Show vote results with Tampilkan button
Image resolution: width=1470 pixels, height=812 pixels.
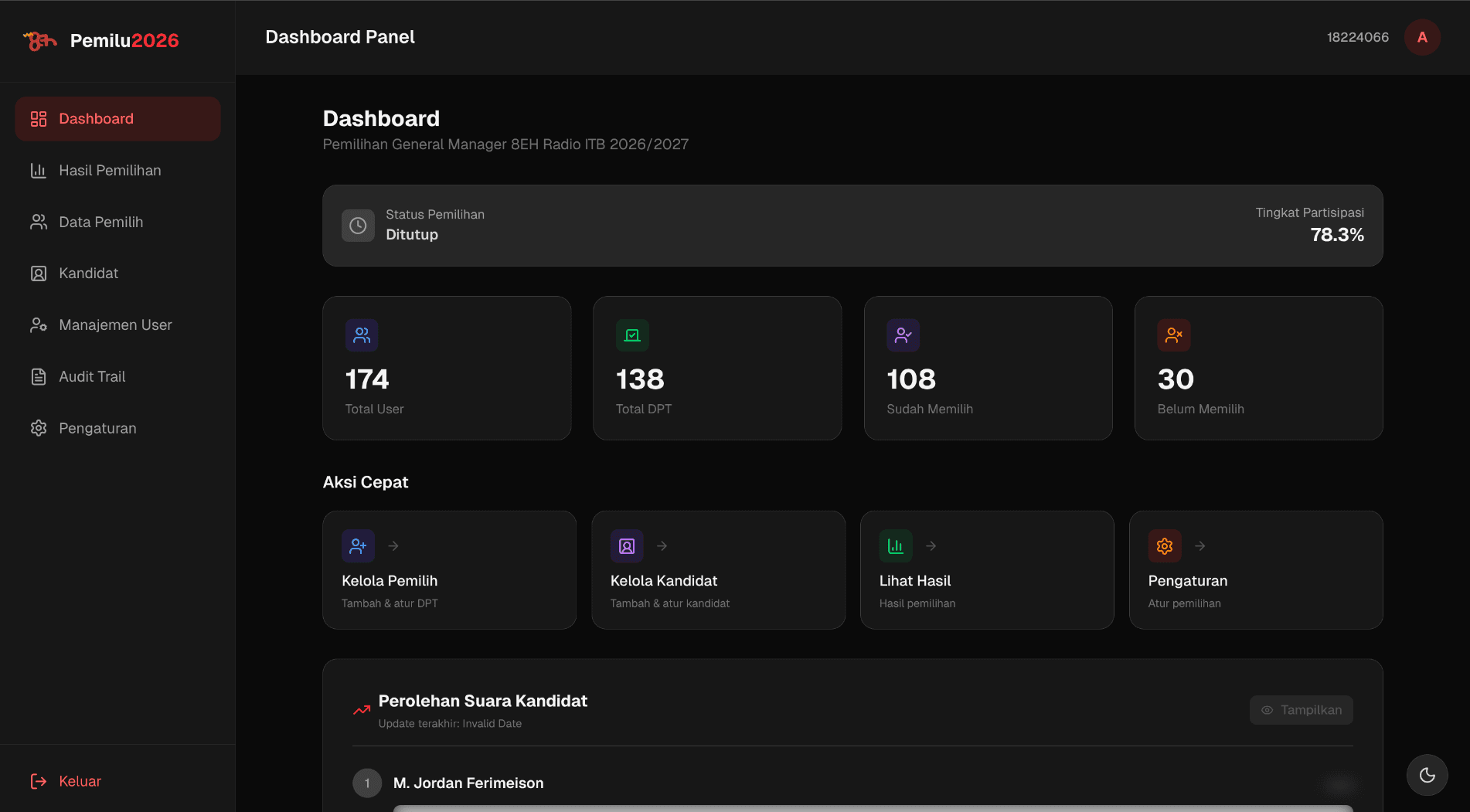tap(1302, 710)
